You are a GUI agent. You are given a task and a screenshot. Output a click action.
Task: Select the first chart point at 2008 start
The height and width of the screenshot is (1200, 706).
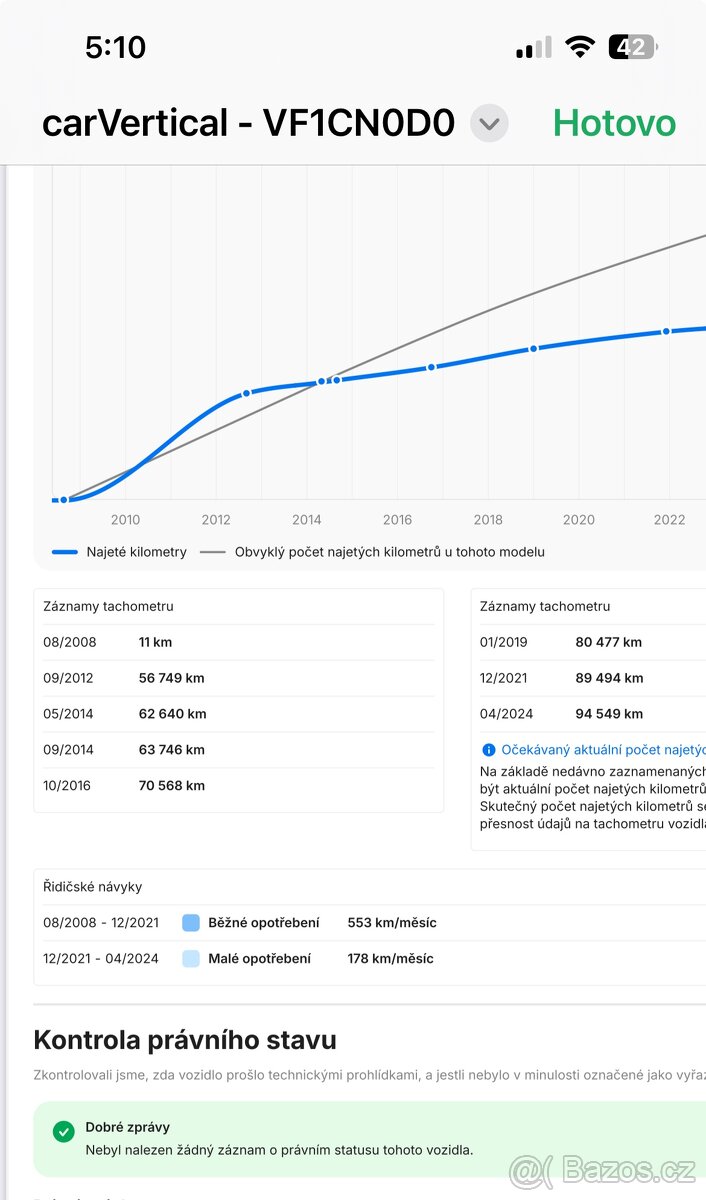[63, 500]
